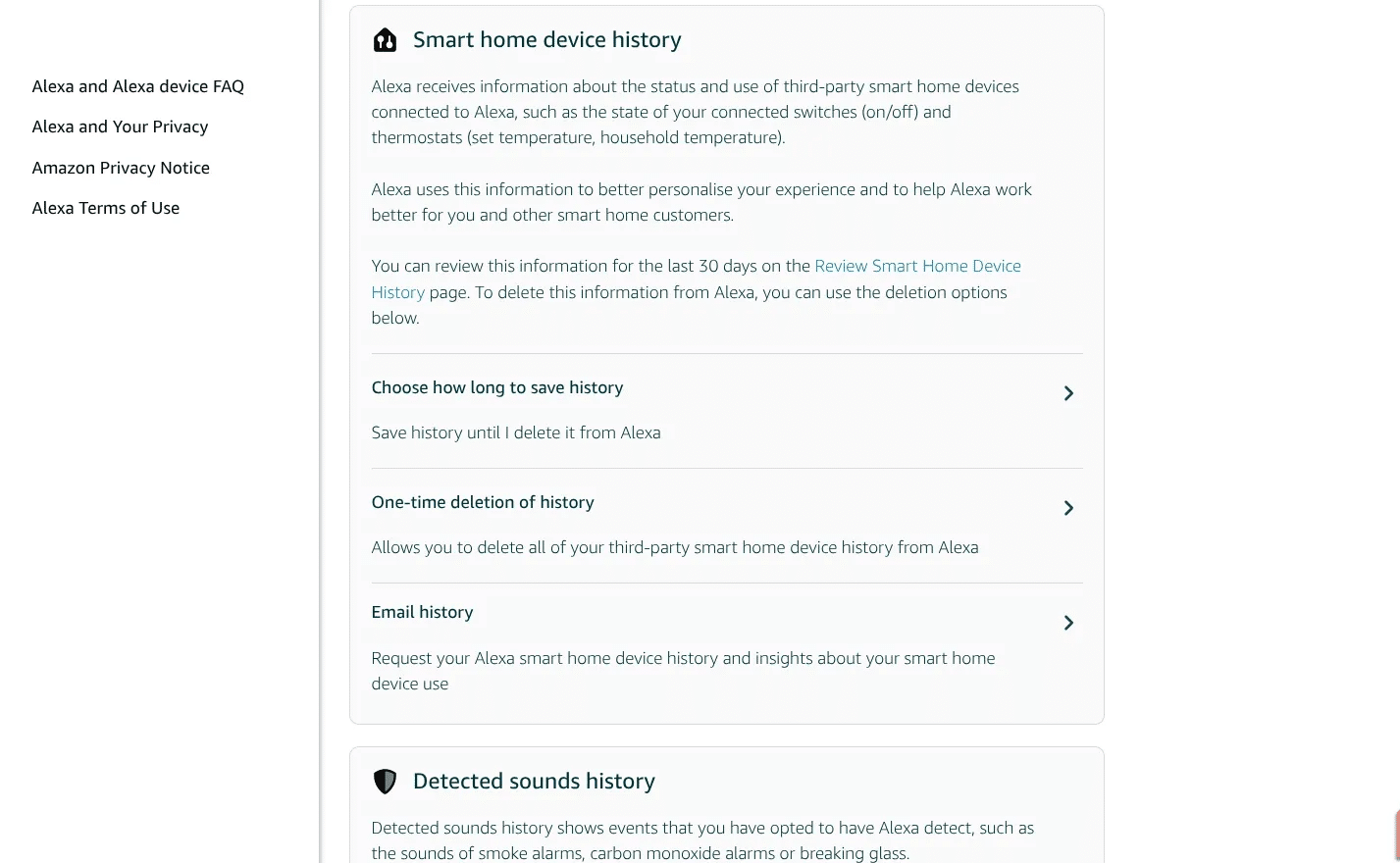
Task: Select the 'Email history' option title
Action: click(x=422, y=612)
